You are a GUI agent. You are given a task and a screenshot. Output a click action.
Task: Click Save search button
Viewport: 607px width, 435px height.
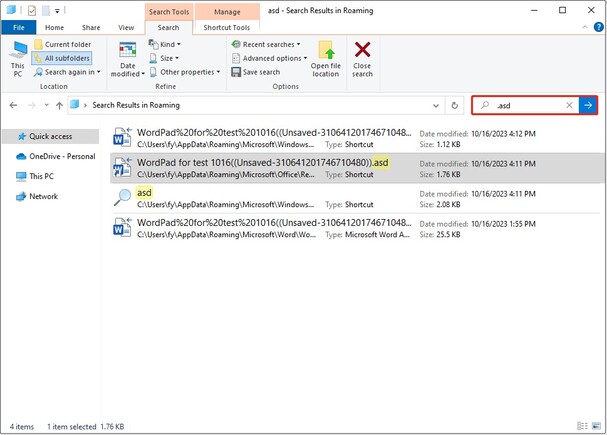click(x=255, y=72)
